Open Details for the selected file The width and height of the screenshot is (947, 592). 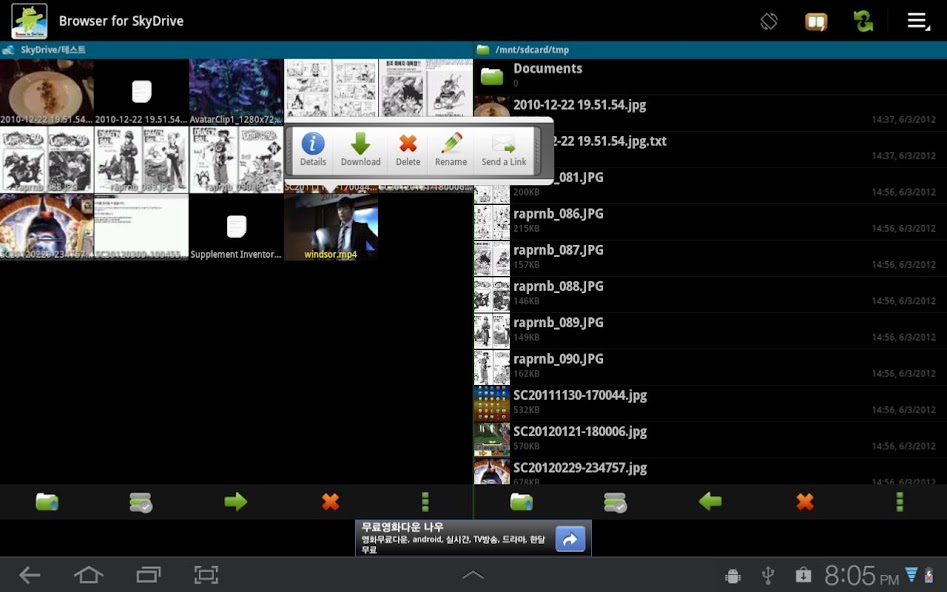(313, 150)
